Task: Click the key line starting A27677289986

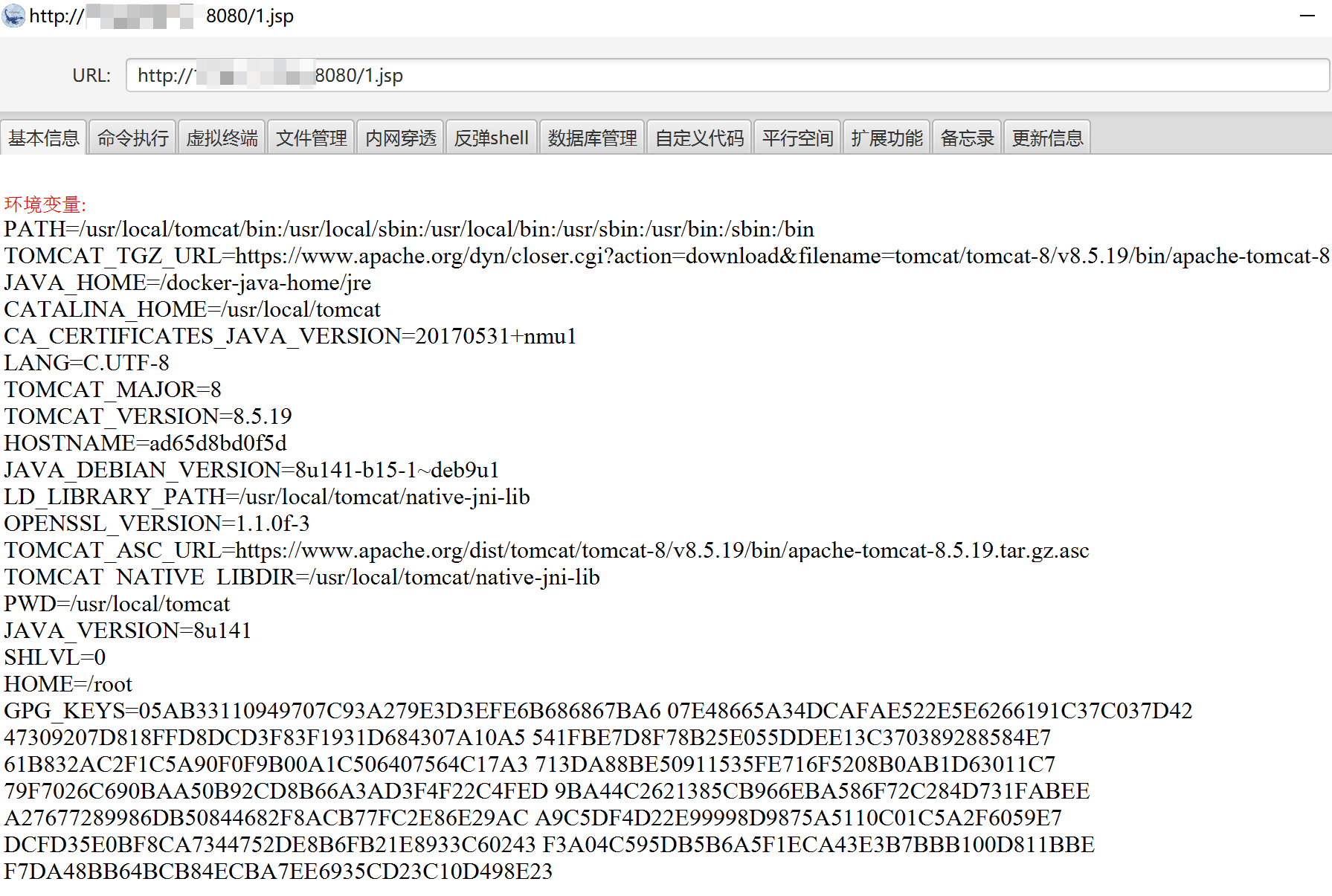Action: click(533, 818)
